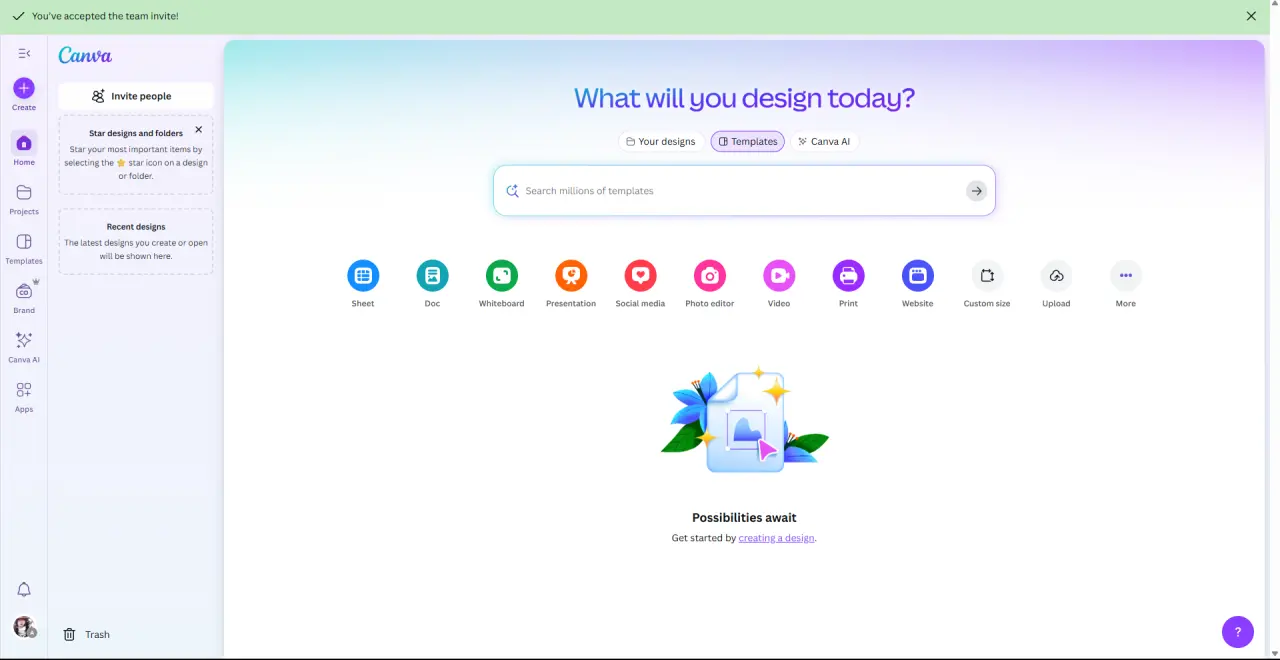
Task: Click the Possibilities await heading
Action: 744,518
